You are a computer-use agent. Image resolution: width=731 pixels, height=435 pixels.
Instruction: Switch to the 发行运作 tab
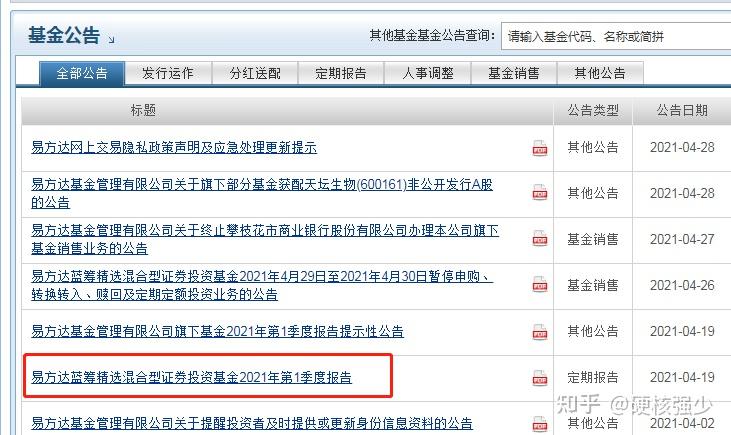point(168,73)
